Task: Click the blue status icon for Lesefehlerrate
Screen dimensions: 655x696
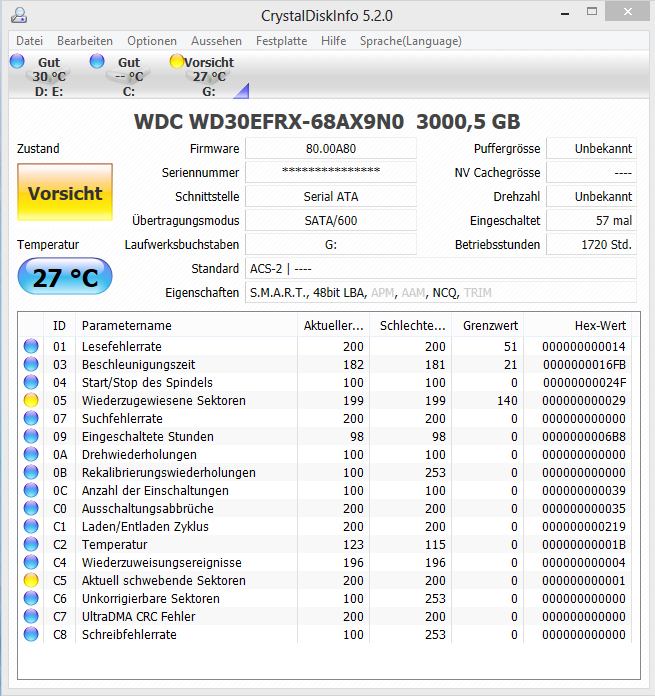Action: (x=31, y=346)
